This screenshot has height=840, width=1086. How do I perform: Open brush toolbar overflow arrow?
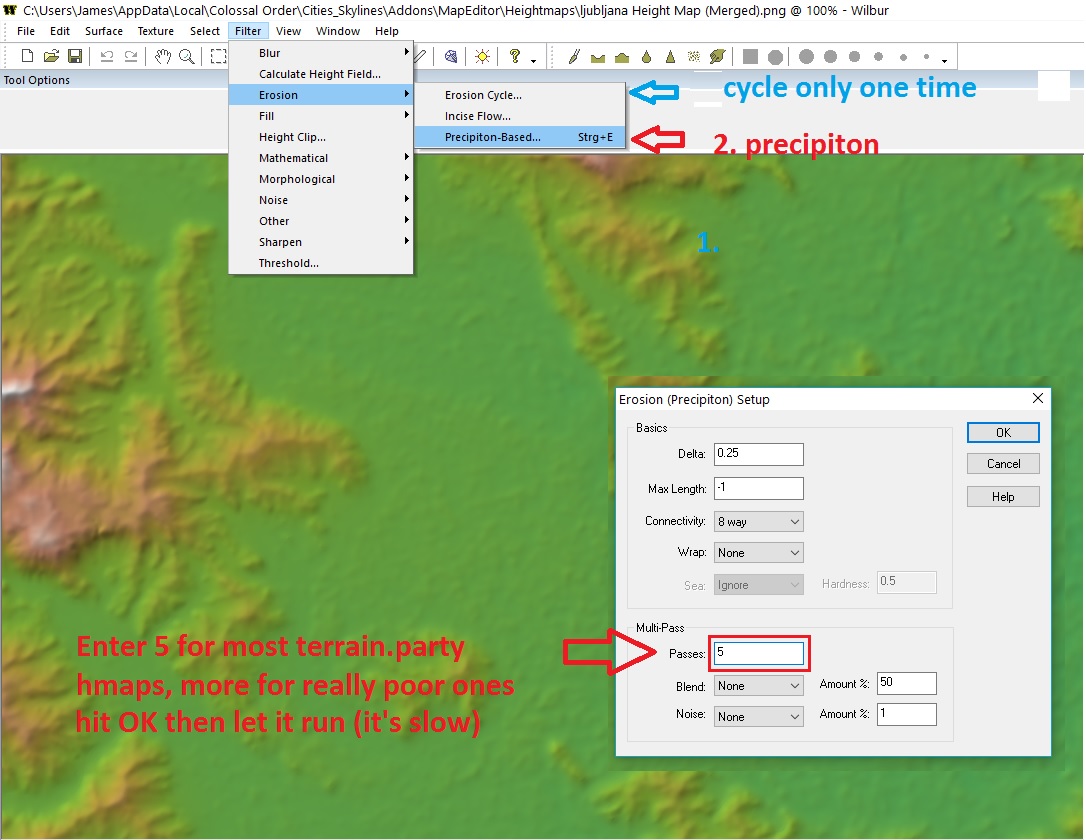pos(944,61)
